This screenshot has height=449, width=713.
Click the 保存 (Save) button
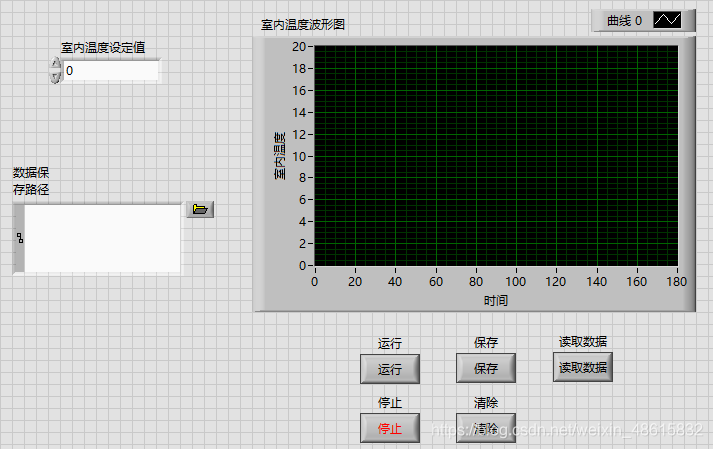[486, 368]
